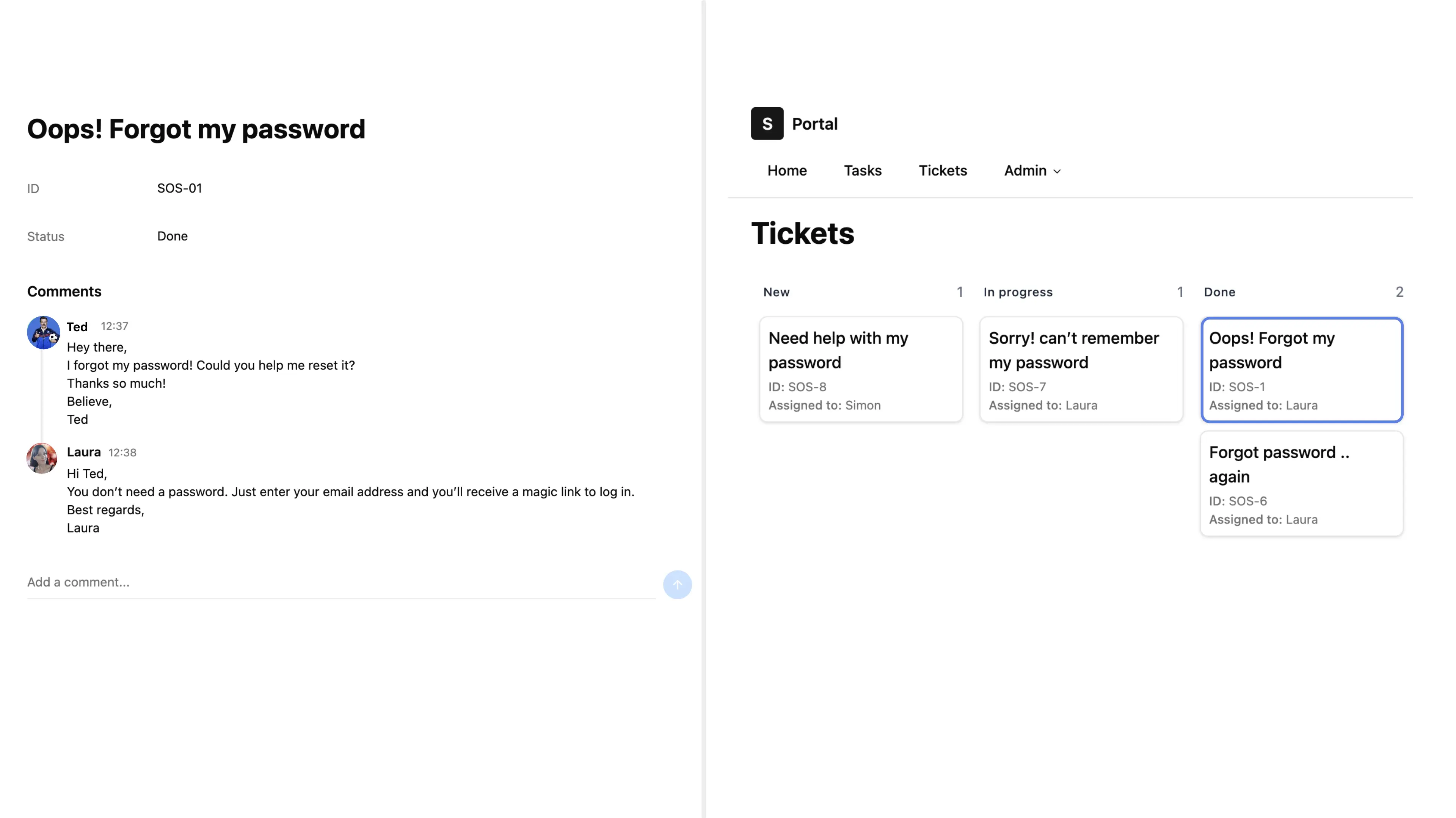Click the Portal title text
Image resolution: width=1456 pixels, height=818 pixels.
pos(814,124)
